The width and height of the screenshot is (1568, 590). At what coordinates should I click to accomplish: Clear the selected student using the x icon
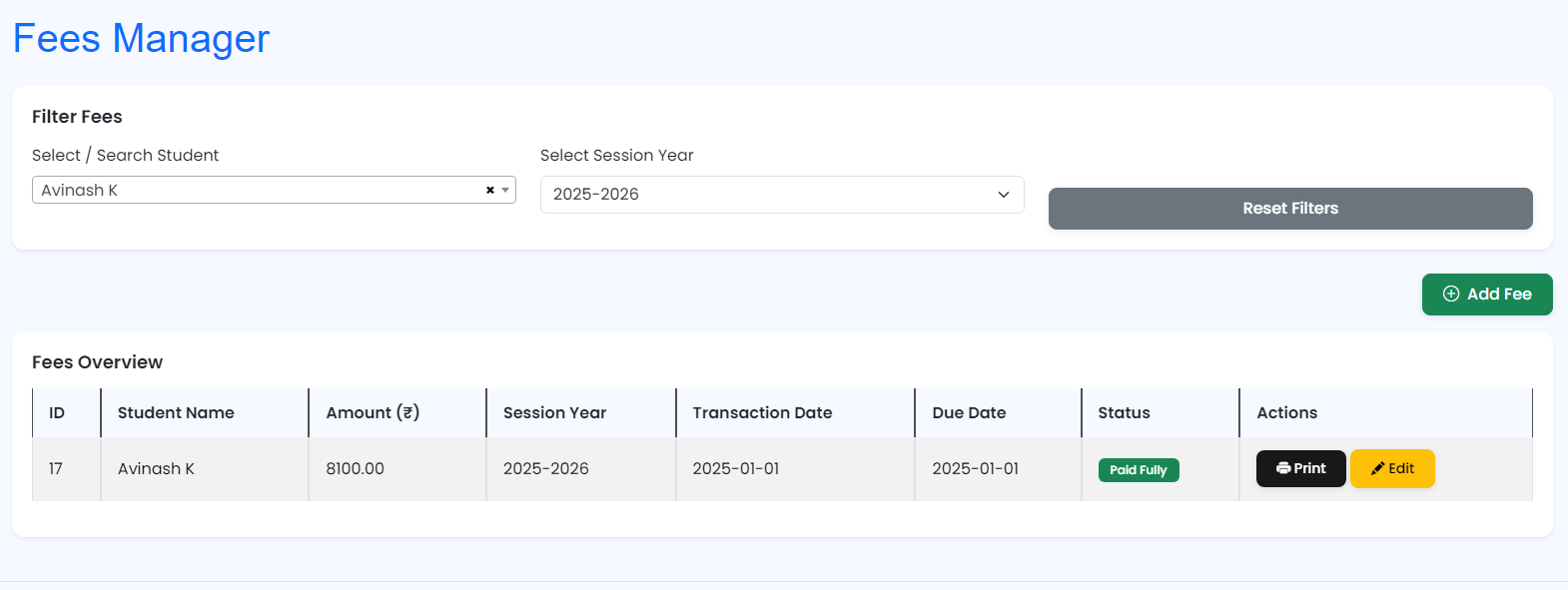489,190
